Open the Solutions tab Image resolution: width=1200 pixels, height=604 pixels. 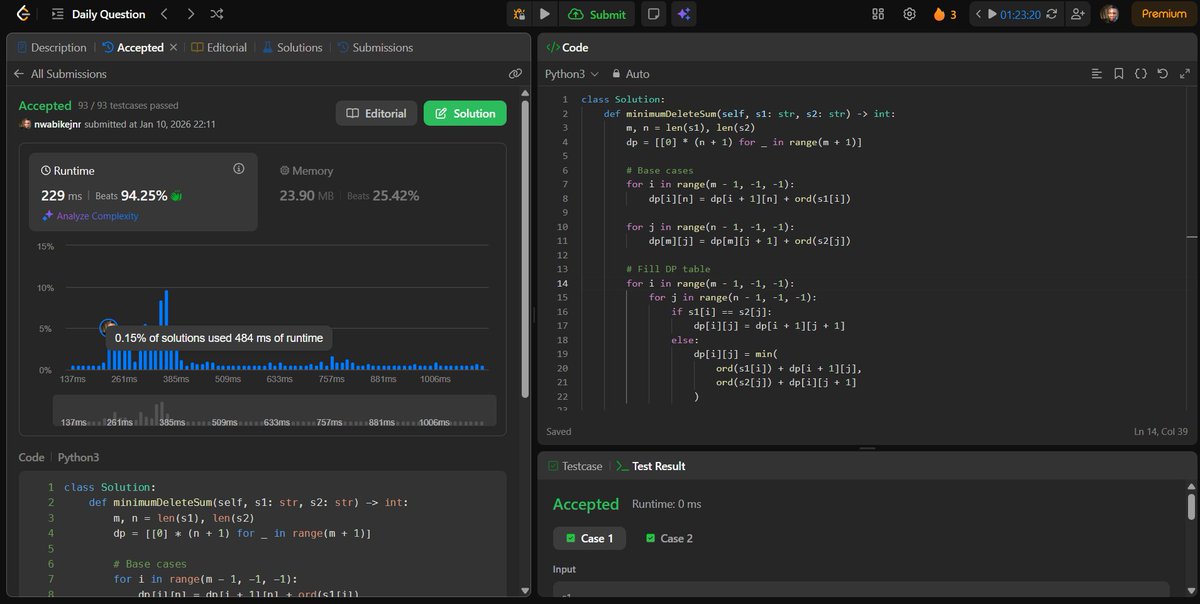292,47
